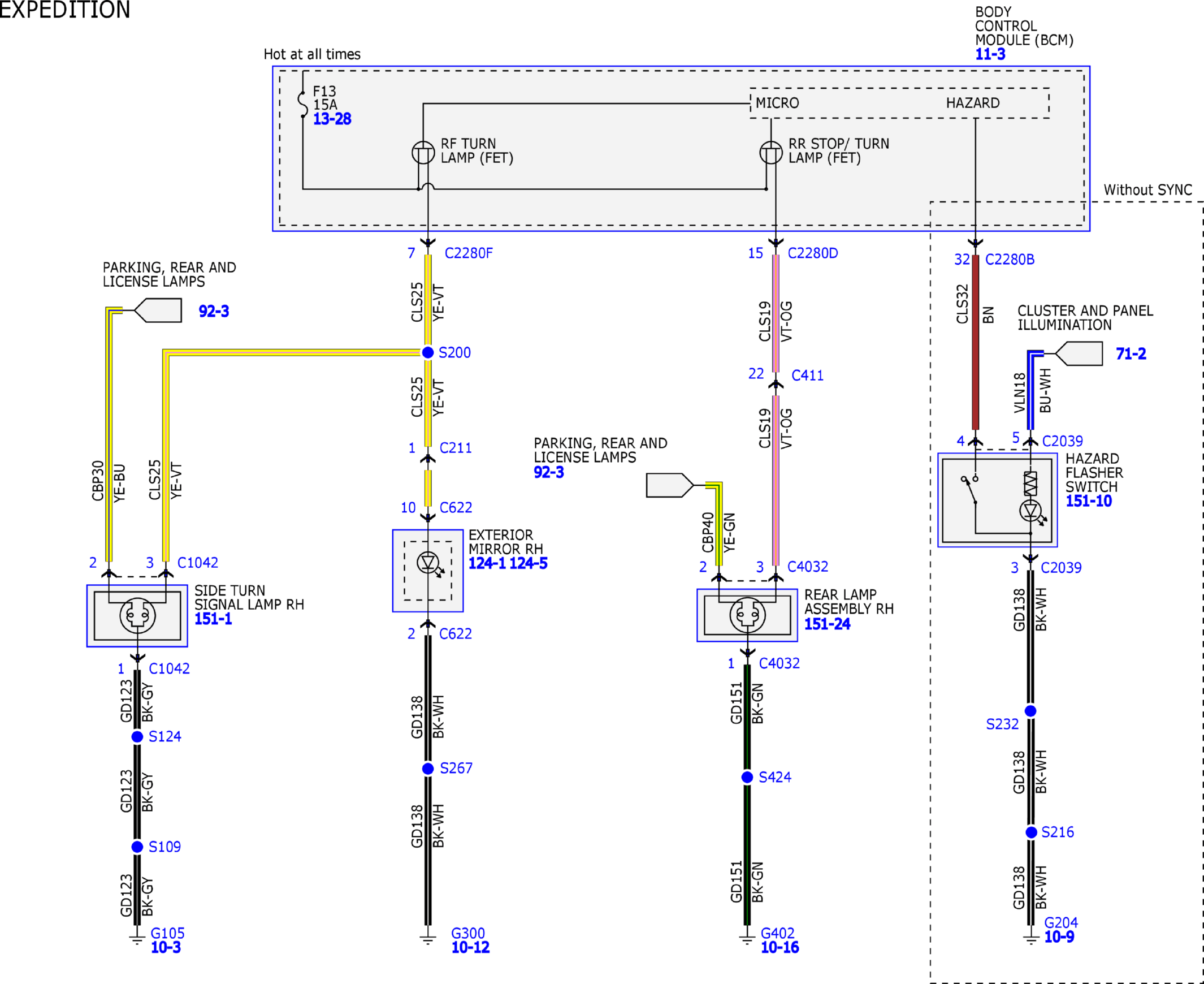Open 124-1 Exterior Mirror reference
The height and width of the screenshot is (984, 1204).
coord(487,563)
